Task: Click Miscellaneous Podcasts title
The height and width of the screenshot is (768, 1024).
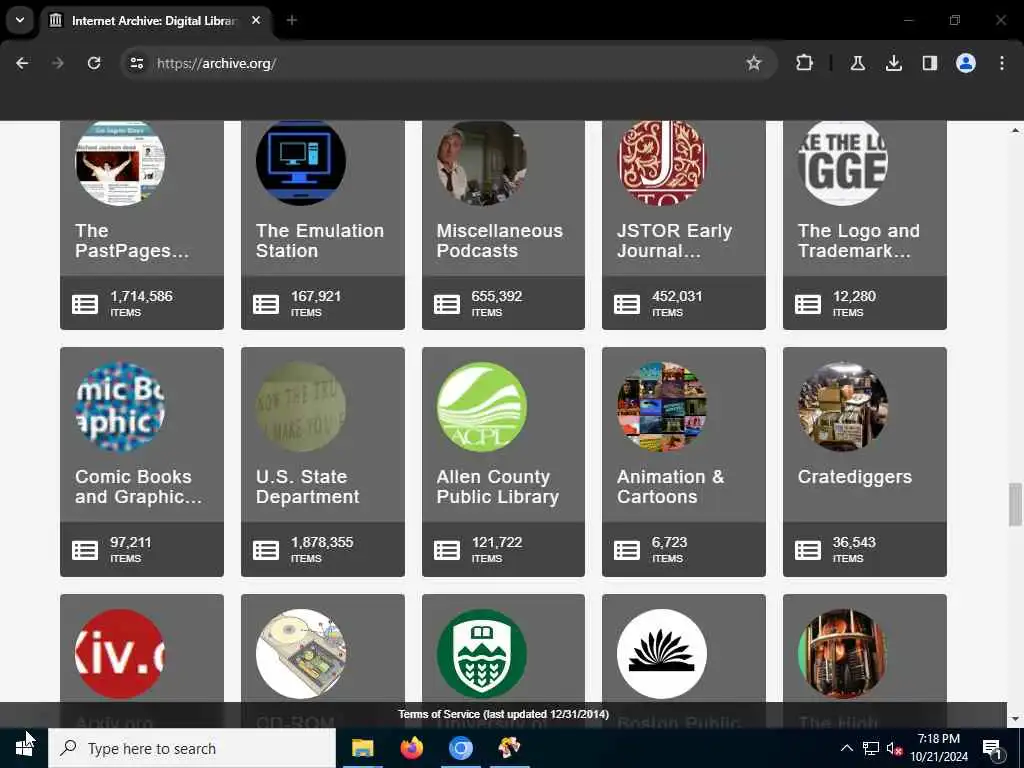Action: click(500, 240)
